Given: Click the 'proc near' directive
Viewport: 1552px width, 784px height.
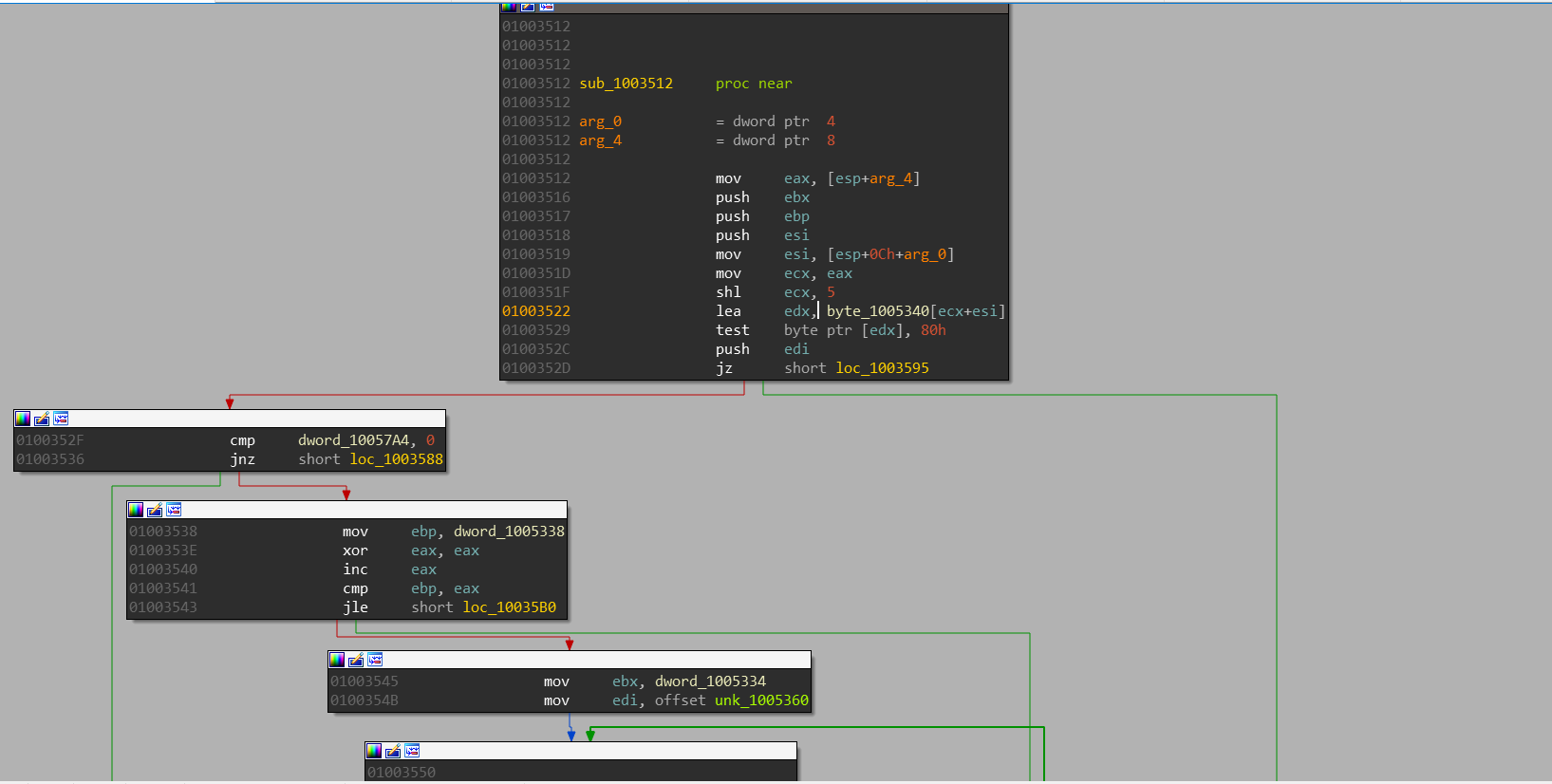Looking at the screenshot, I should point(754,84).
